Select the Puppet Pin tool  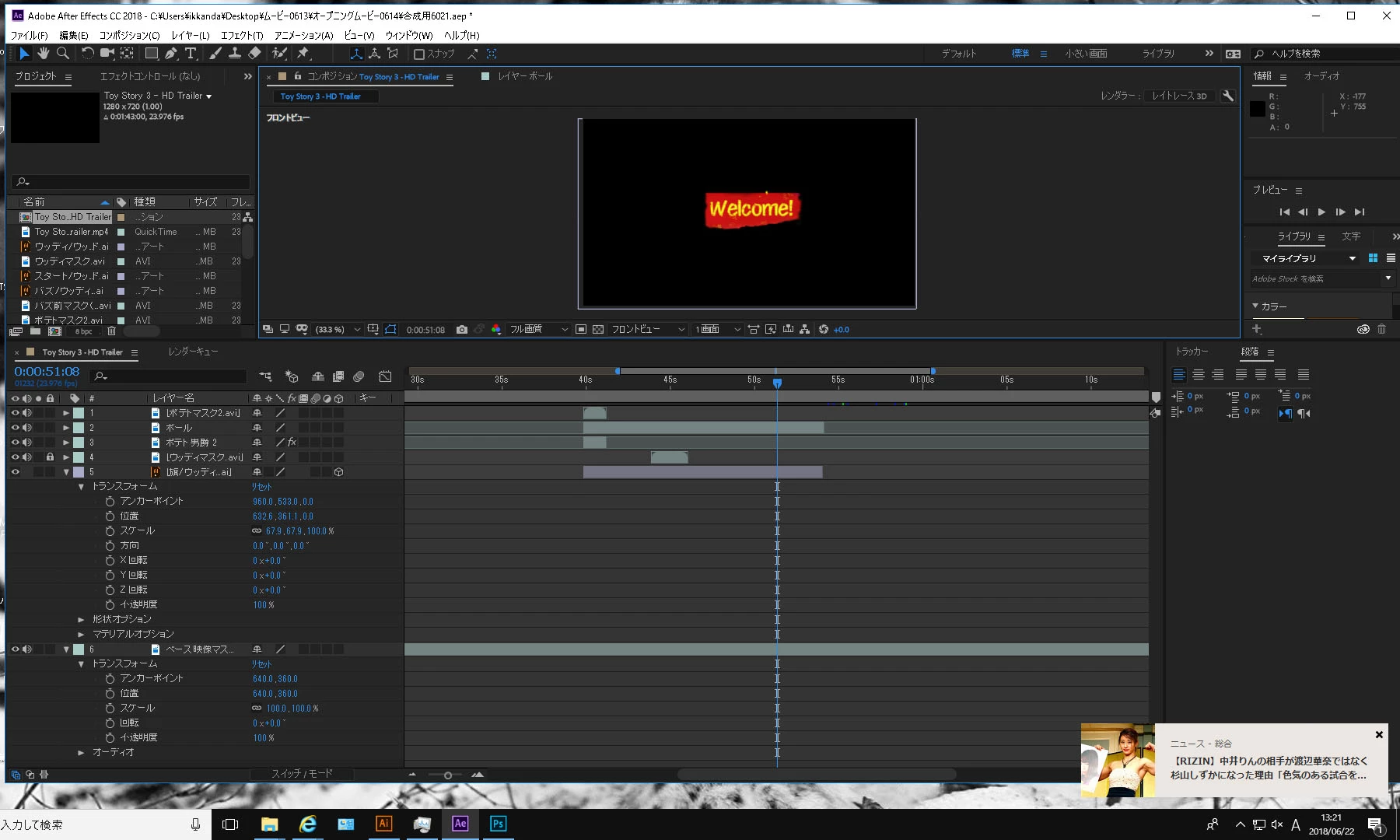click(303, 54)
